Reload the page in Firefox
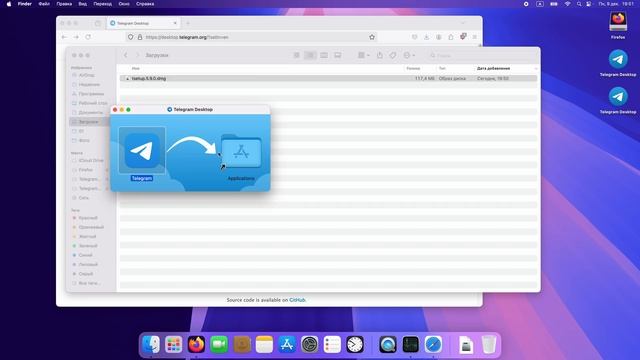This screenshot has width=640, height=360. [x=88, y=37]
